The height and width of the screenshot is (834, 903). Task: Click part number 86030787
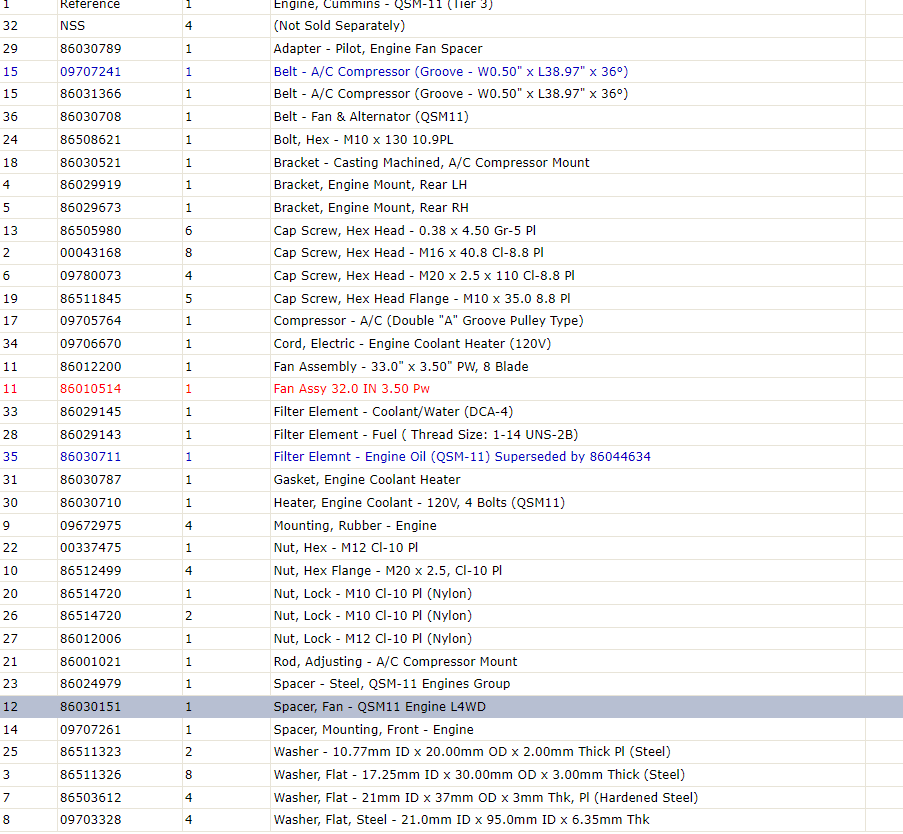coord(90,480)
